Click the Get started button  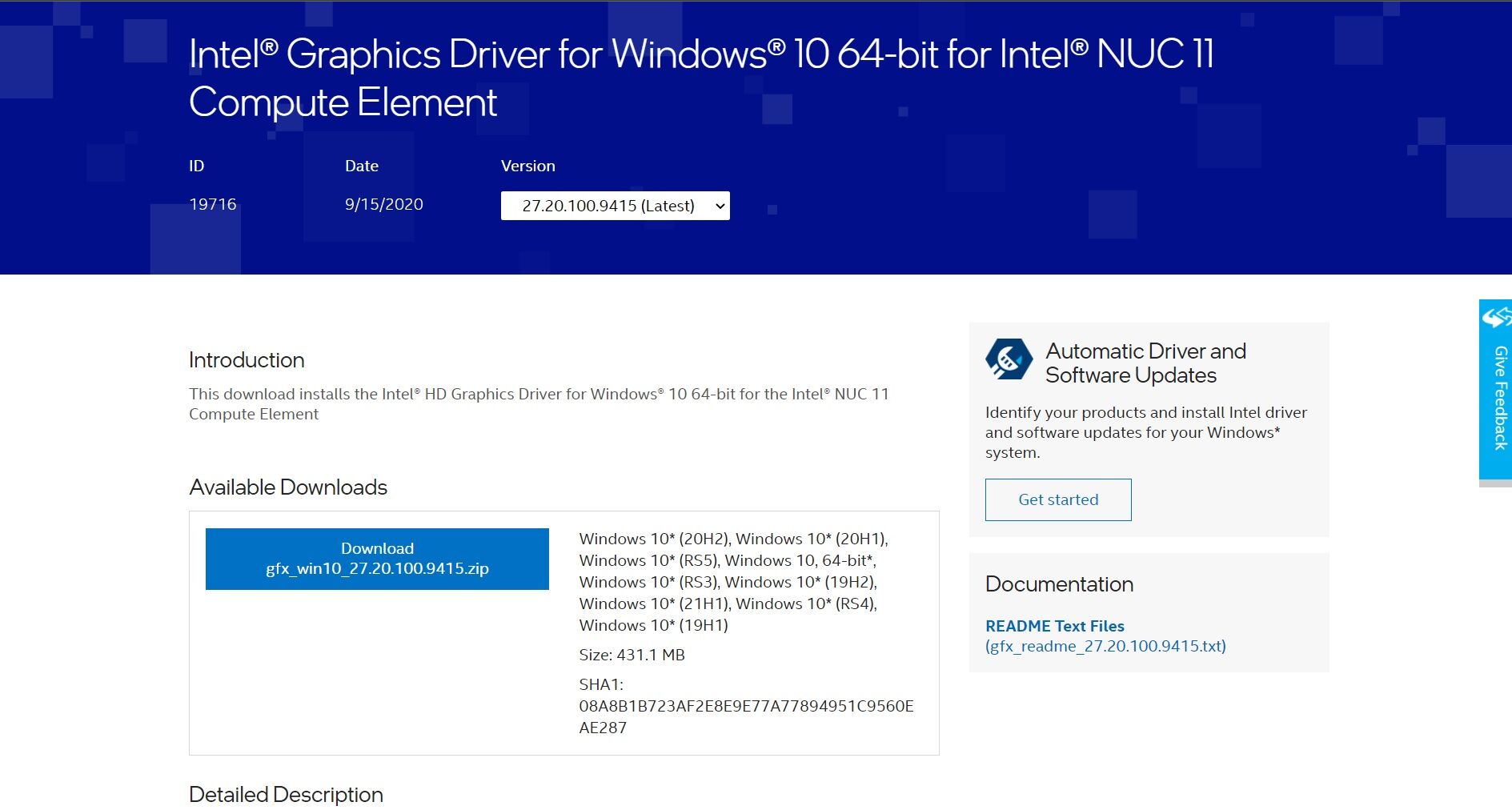pyautogui.click(x=1058, y=499)
